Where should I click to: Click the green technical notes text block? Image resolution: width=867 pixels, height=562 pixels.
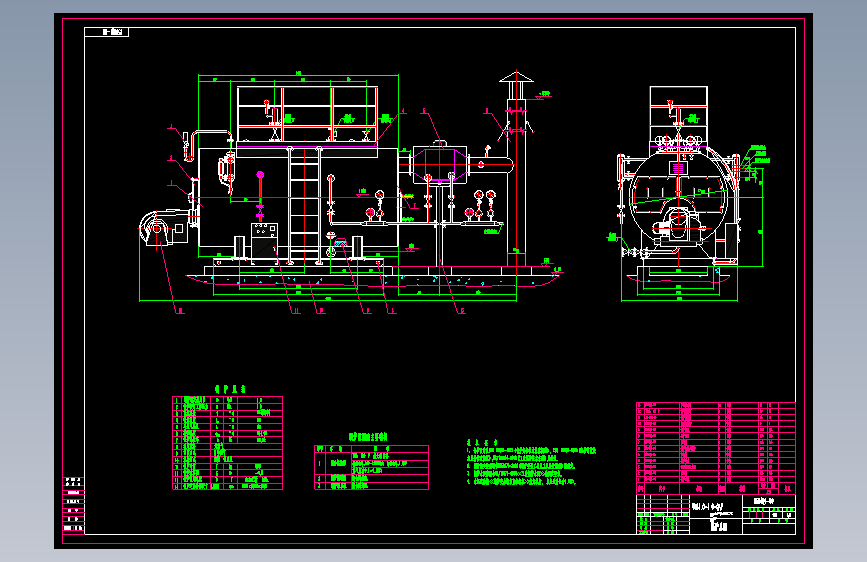pyautogui.click(x=531, y=462)
